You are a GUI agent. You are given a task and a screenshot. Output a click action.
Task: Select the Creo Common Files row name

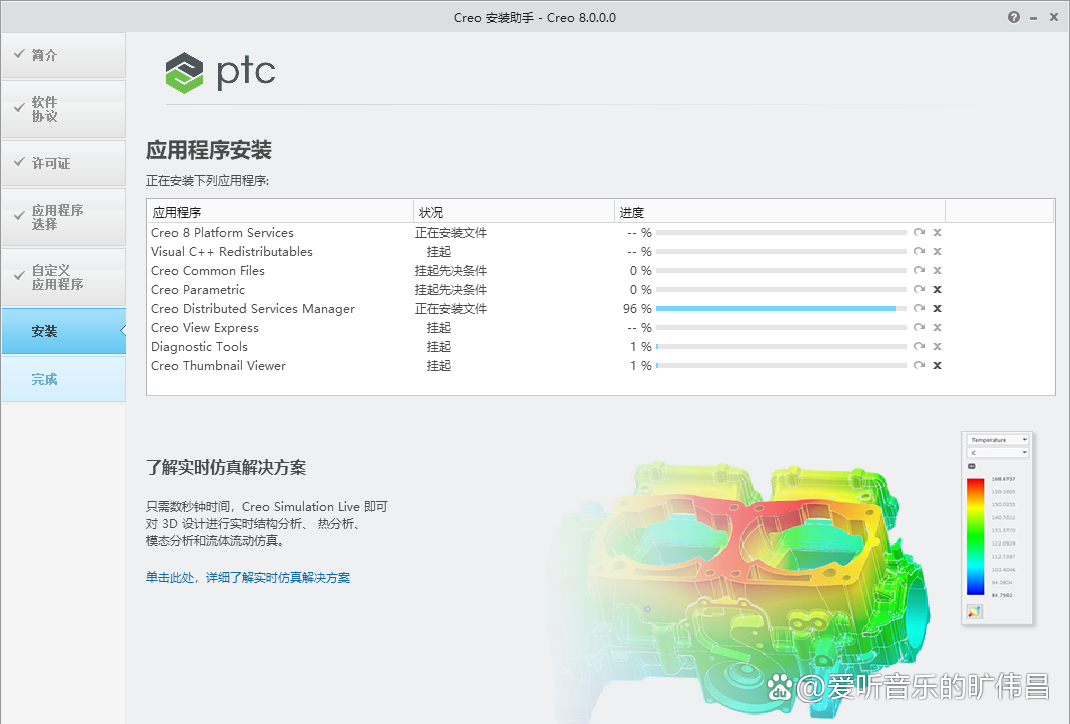coord(207,271)
